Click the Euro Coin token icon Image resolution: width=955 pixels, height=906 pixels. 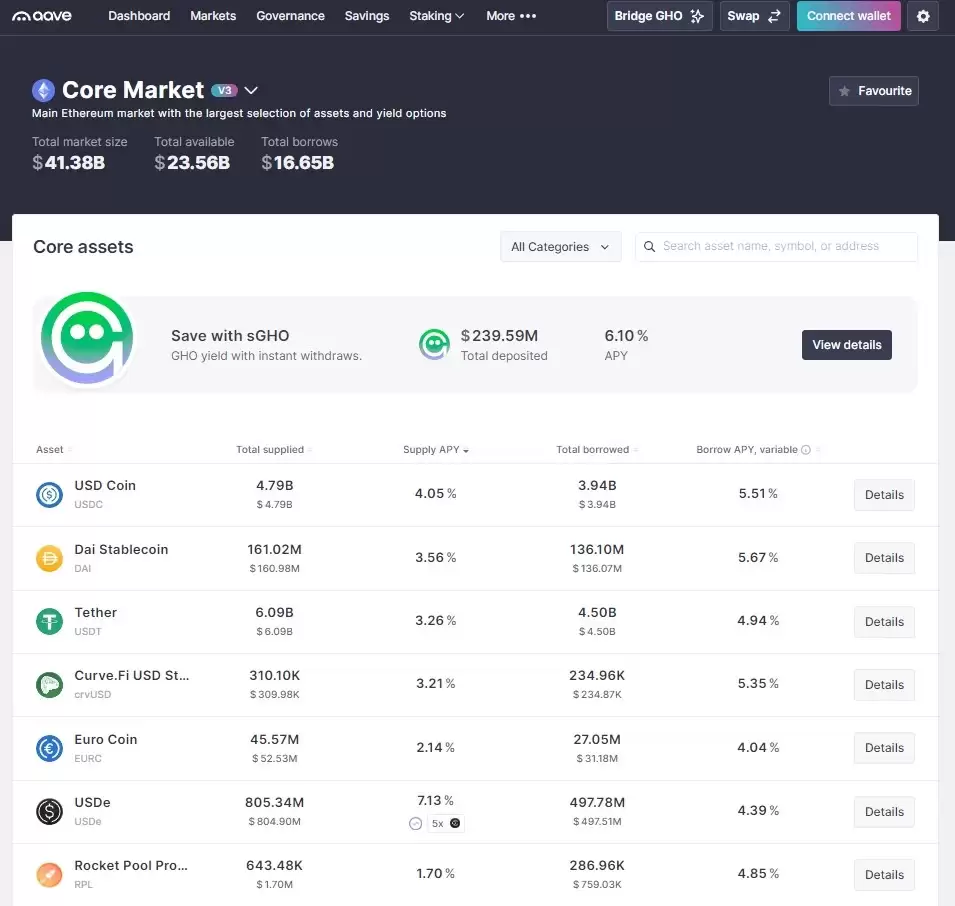tap(49, 748)
